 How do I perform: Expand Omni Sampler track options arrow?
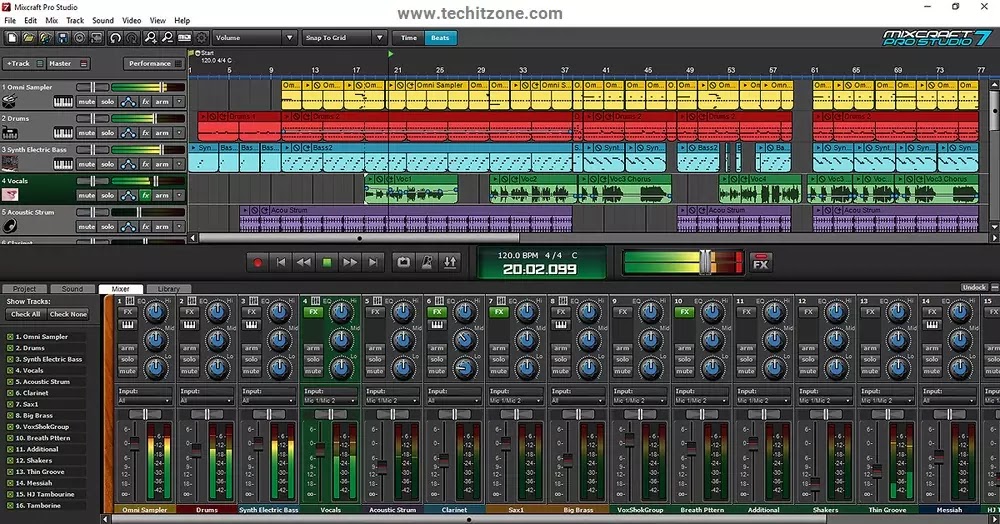[x=179, y=101]
